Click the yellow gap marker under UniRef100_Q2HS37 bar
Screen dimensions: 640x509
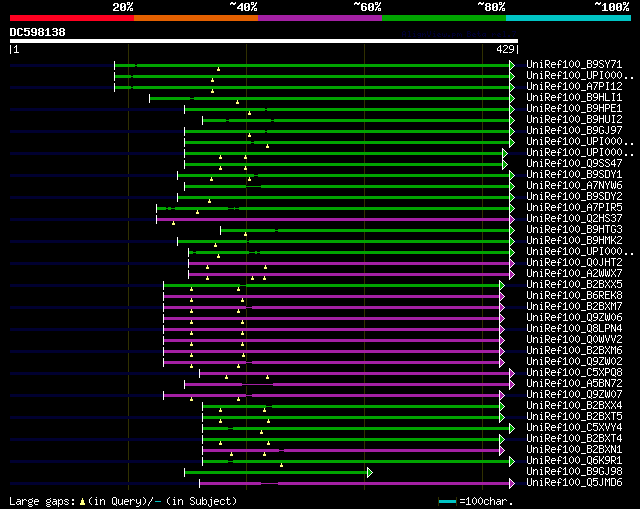pyautogui.click(x=173, y=223)
